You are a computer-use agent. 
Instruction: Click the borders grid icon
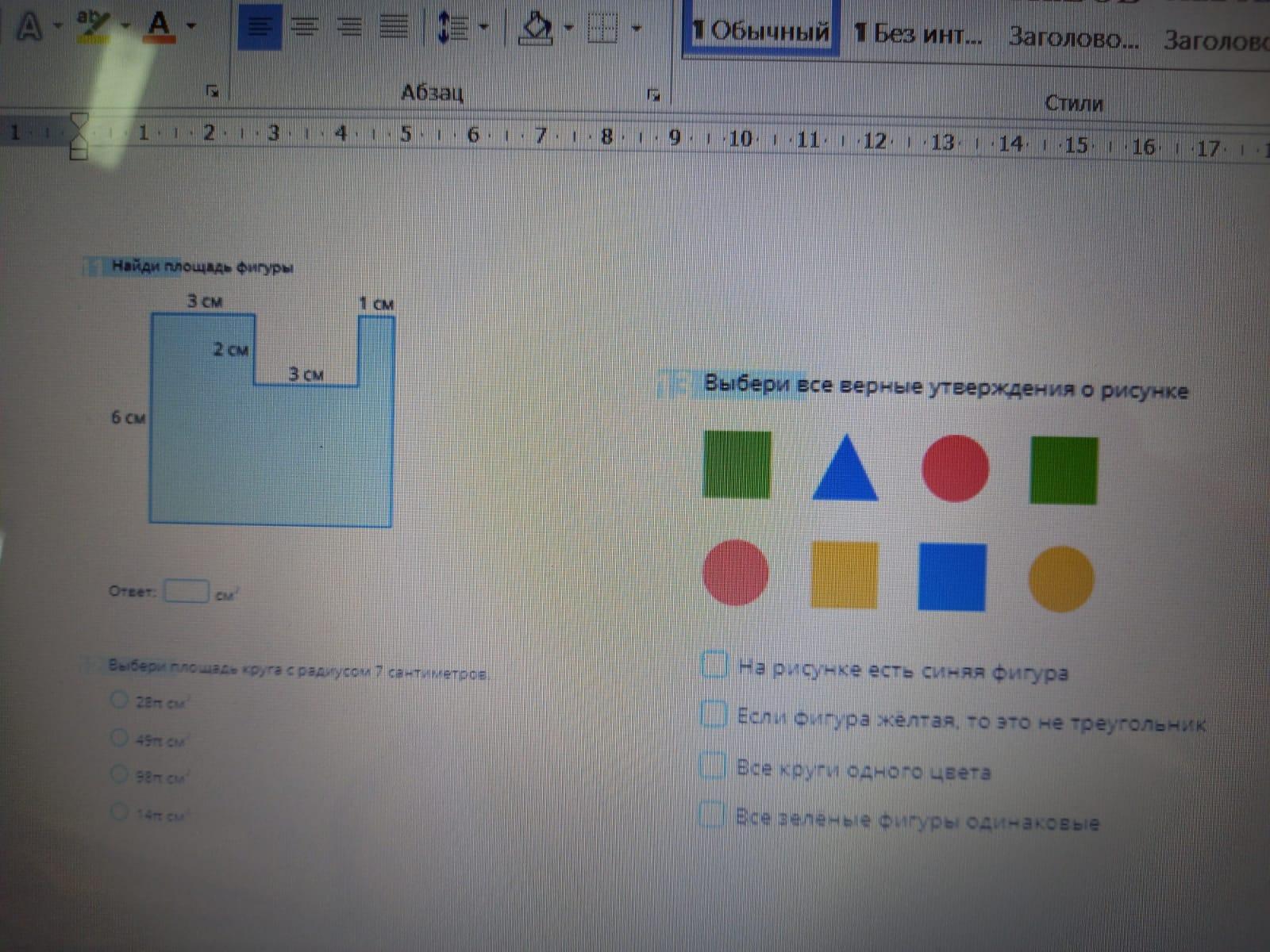point(602,29)
